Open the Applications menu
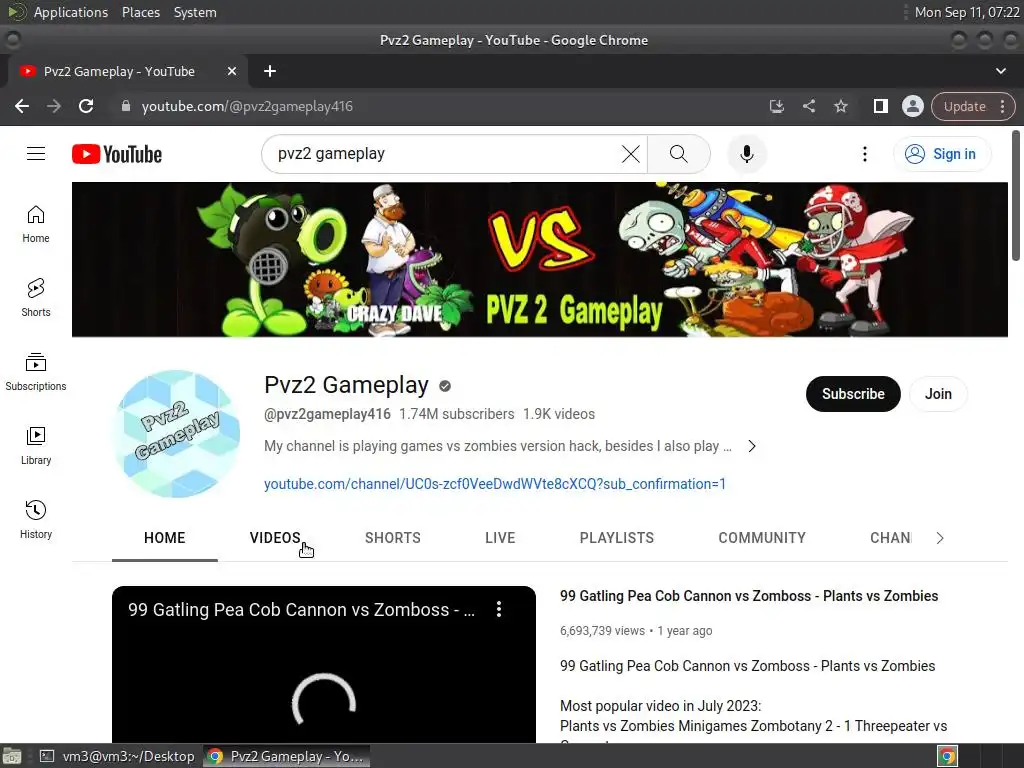 pyautogui.click(x=71, y=12)
